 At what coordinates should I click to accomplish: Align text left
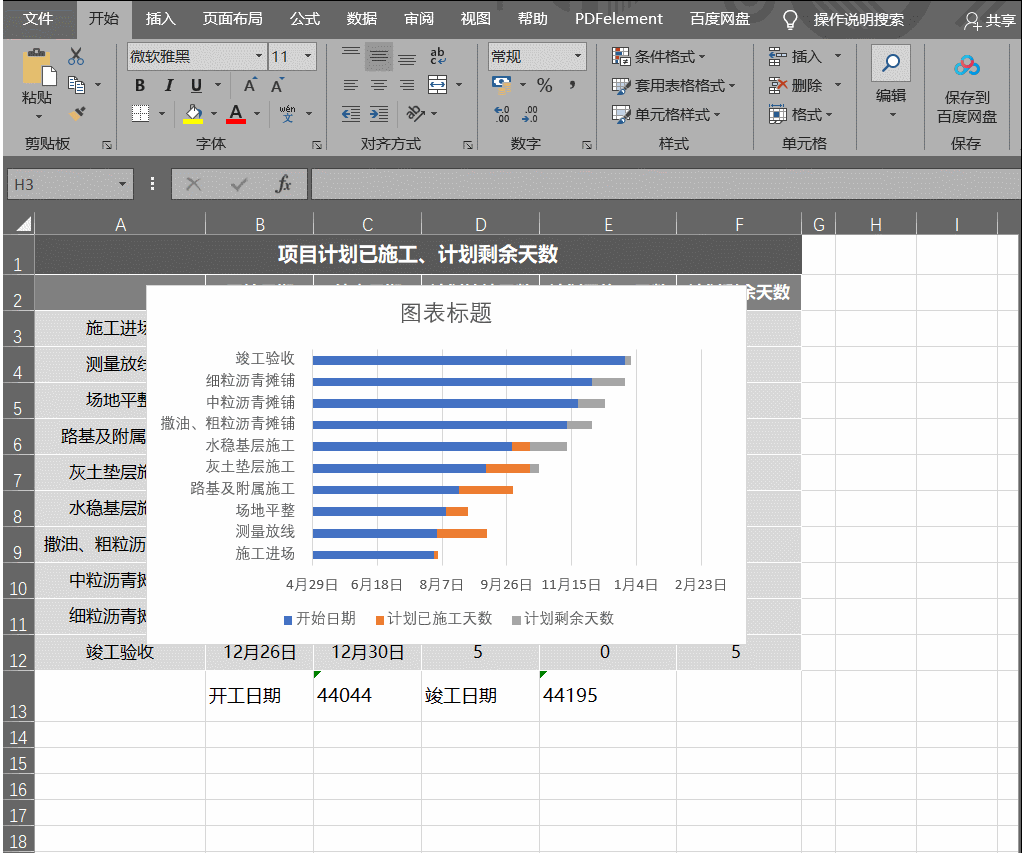pos(351,85)
